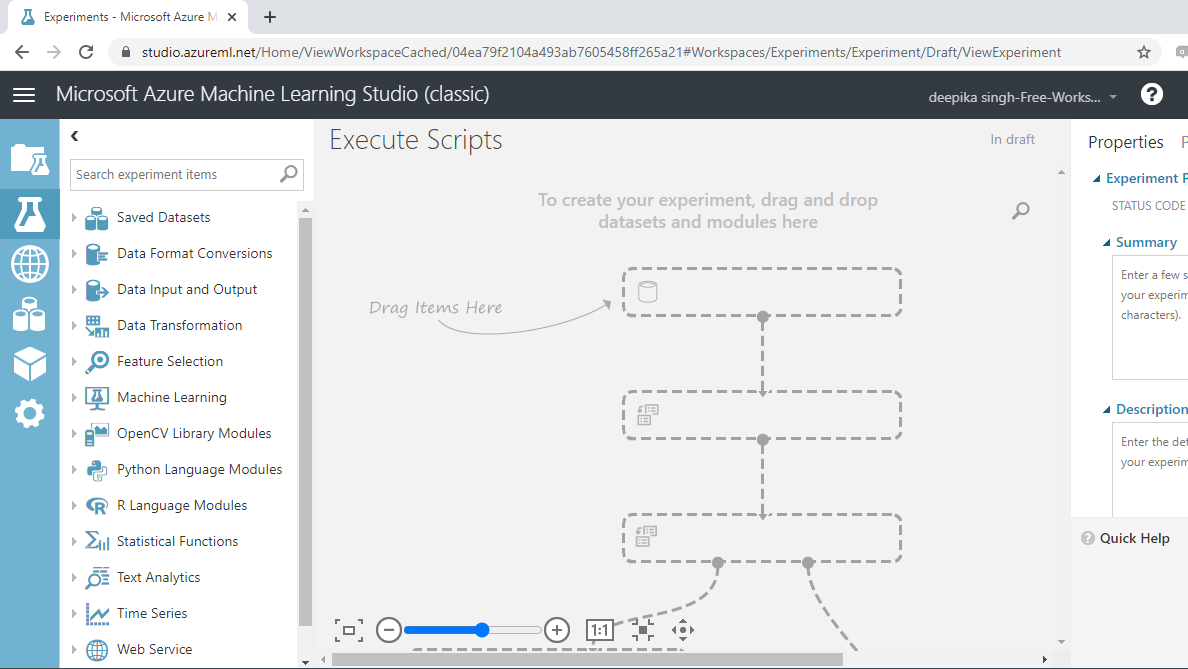Click the Statistical Functions icon
This screenshot has width=1188, height=669.
tap(96, 542)
